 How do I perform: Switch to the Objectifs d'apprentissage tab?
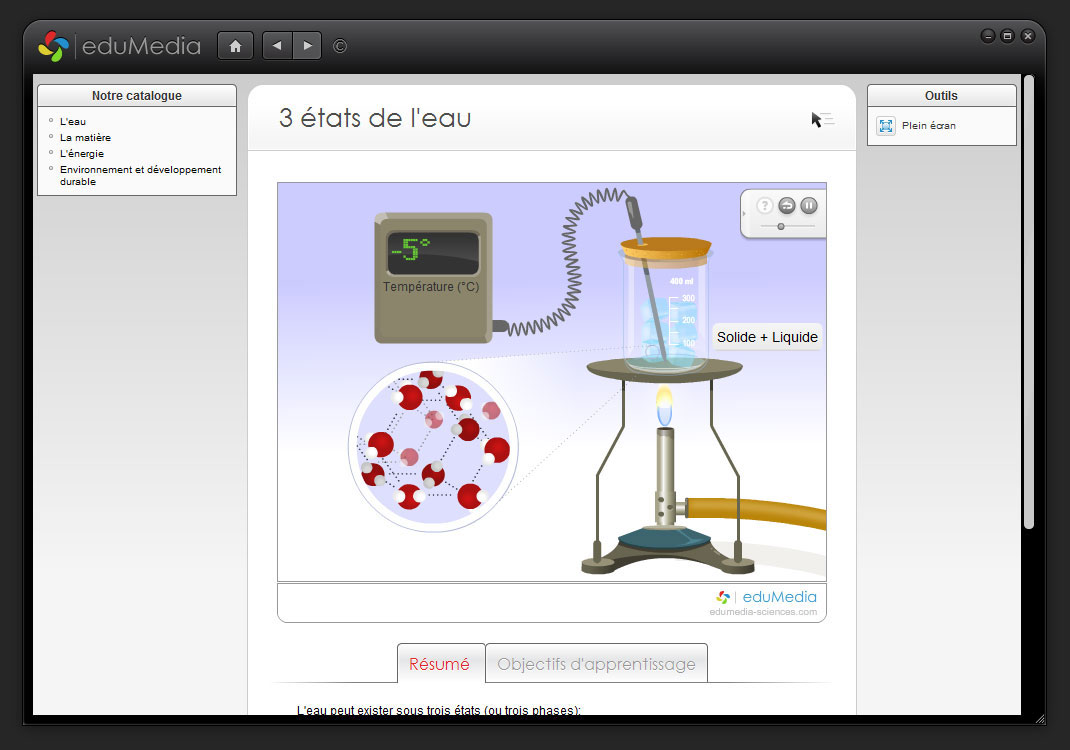pos(596,664)
